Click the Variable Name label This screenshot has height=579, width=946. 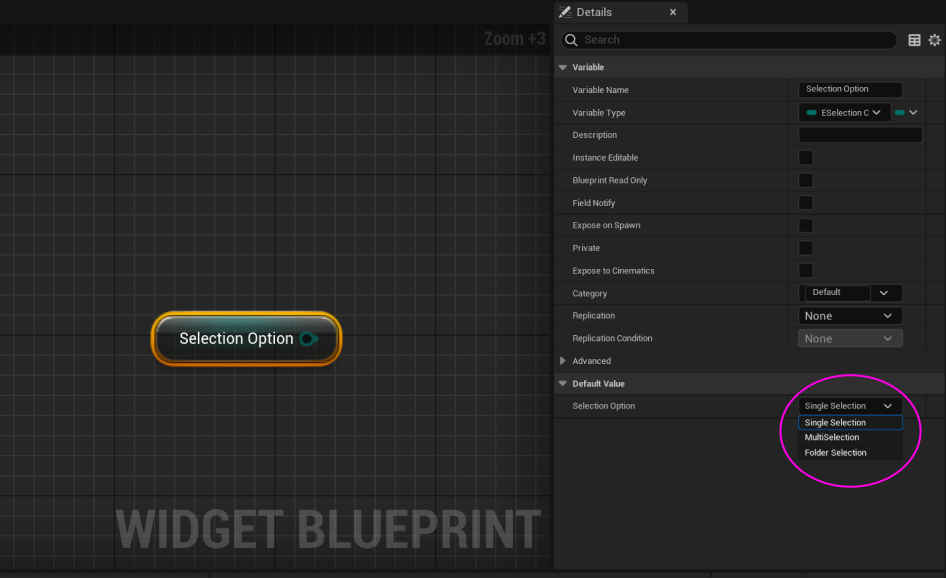pyautogui.click(x=600, y=90)
